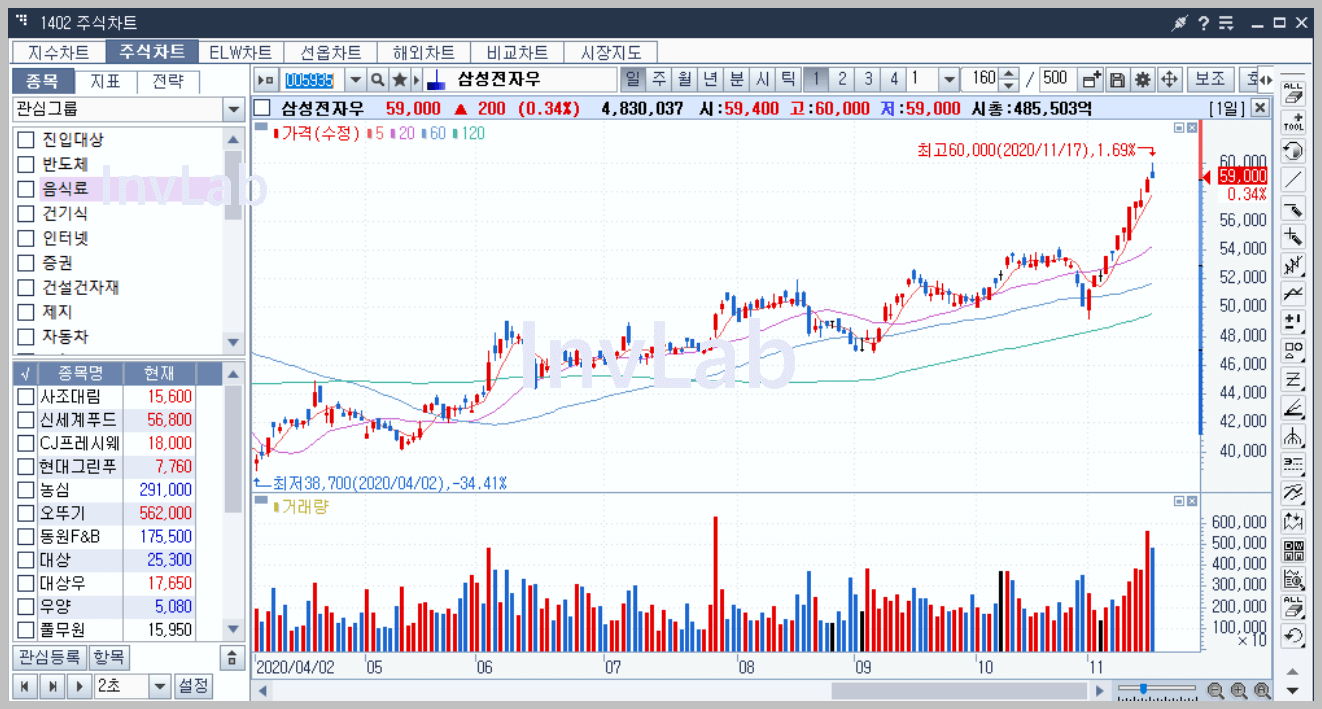Image resolution: width=1322 pixels, height=709 pixels.
Task: Click the stock code input field
Action: coord(313,80)
